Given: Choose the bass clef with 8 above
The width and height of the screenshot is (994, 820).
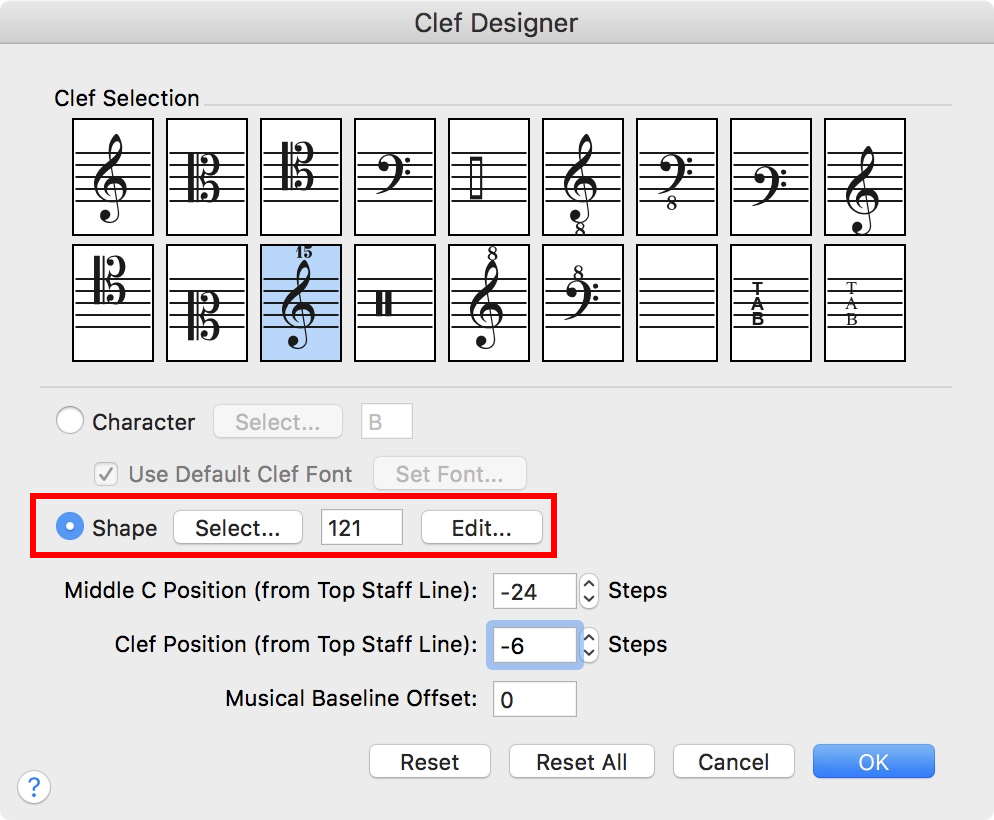Looking at the screenshot, I should pos(582,303).
